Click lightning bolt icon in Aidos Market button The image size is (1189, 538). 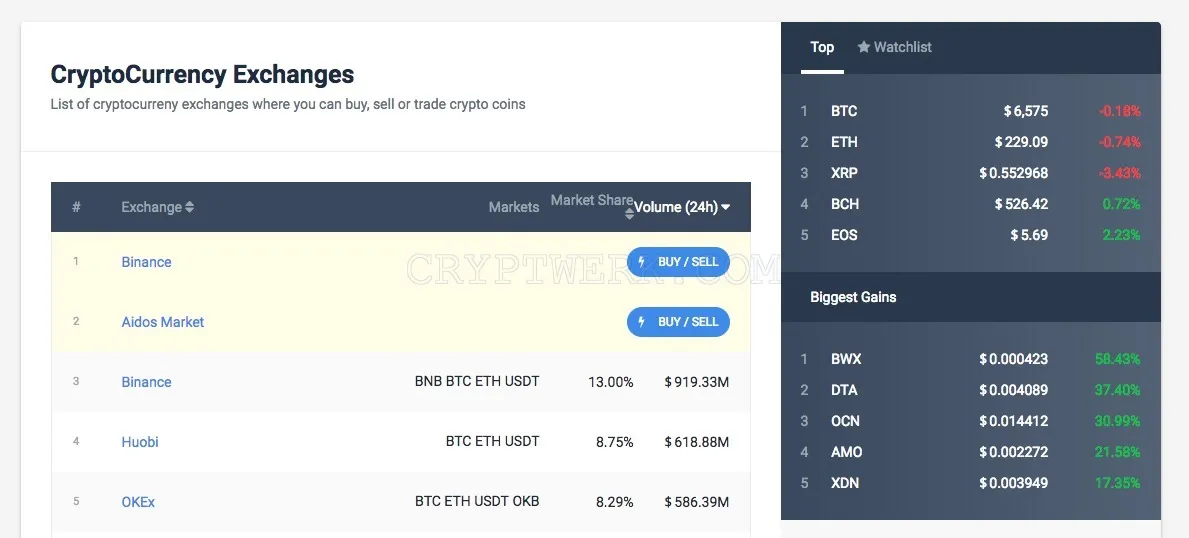(x=642, y=322)
